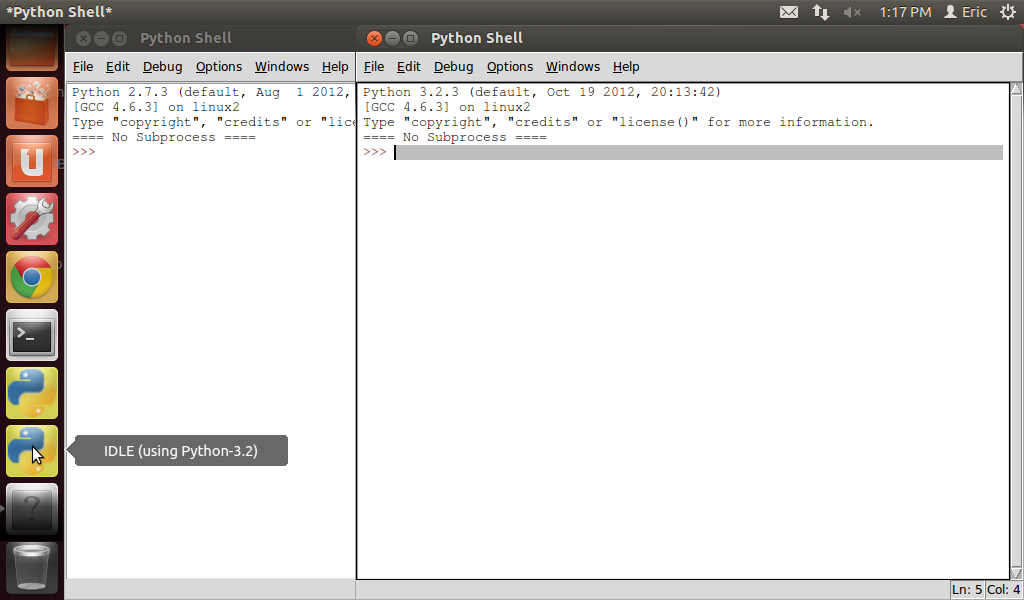Click IDLE (using Python-3.2) launcher icon

click(x=32, y=451)
